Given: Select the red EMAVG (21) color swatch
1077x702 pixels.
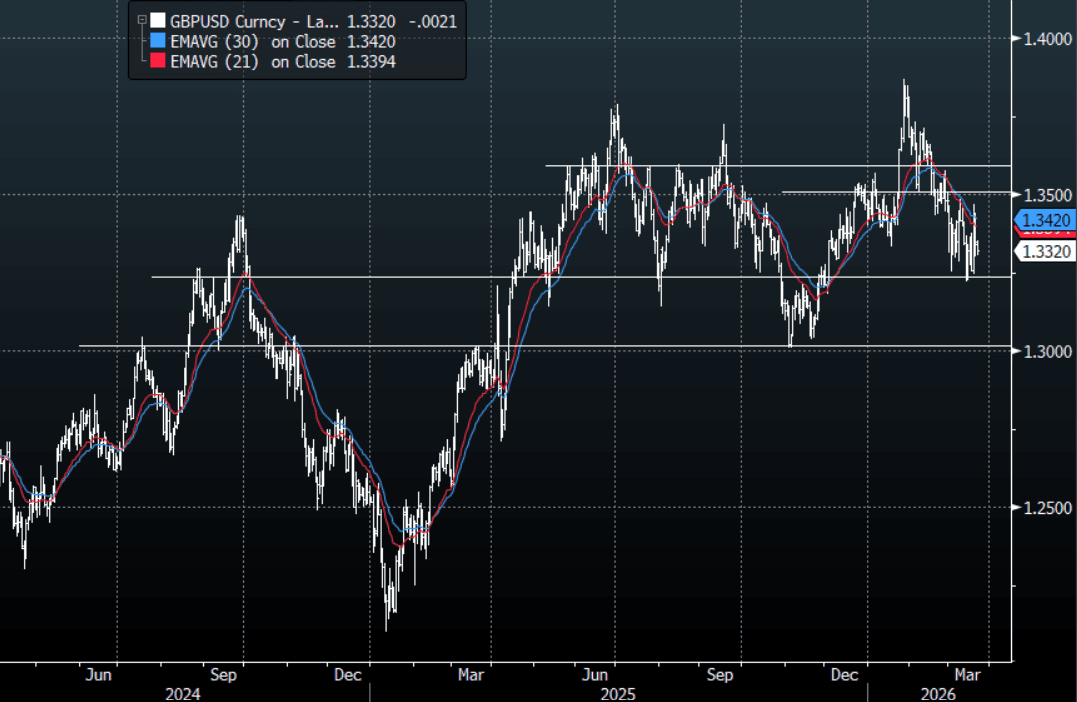Looking at the screenshot, I should pos(158,62).
